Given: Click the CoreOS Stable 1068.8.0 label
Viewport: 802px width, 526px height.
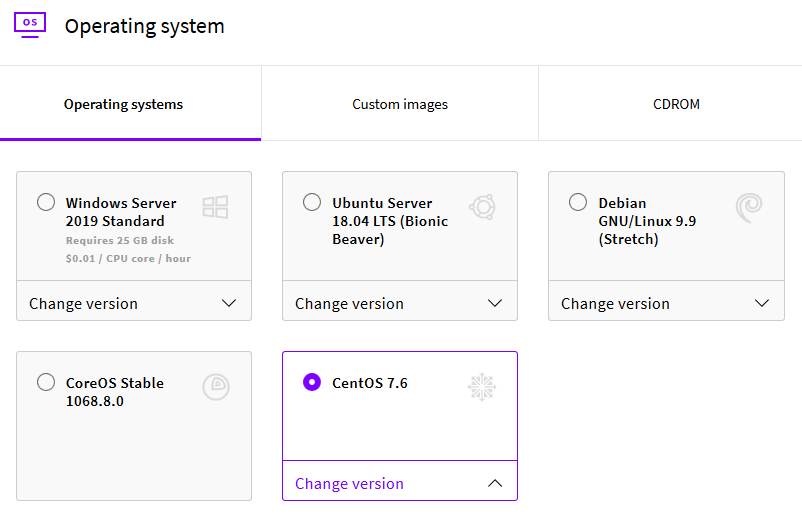Looking at the screenshot, I should coord(114,392).
